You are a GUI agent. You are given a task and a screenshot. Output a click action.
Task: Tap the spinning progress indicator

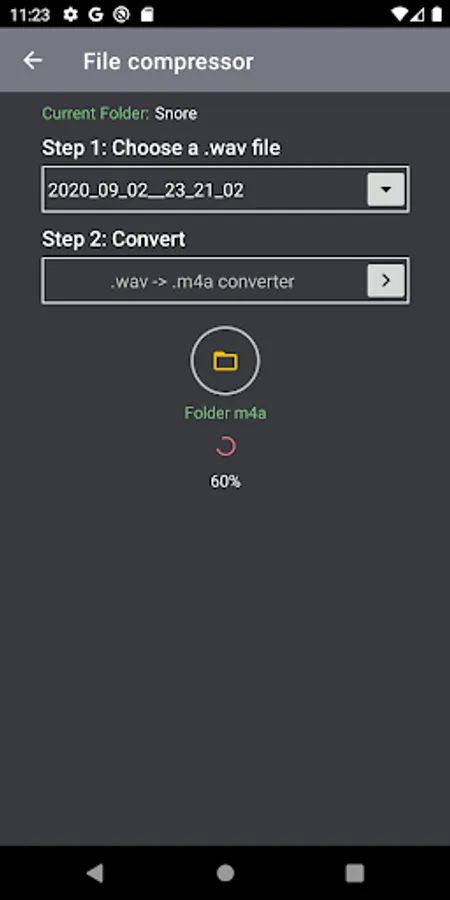point(225,446)
